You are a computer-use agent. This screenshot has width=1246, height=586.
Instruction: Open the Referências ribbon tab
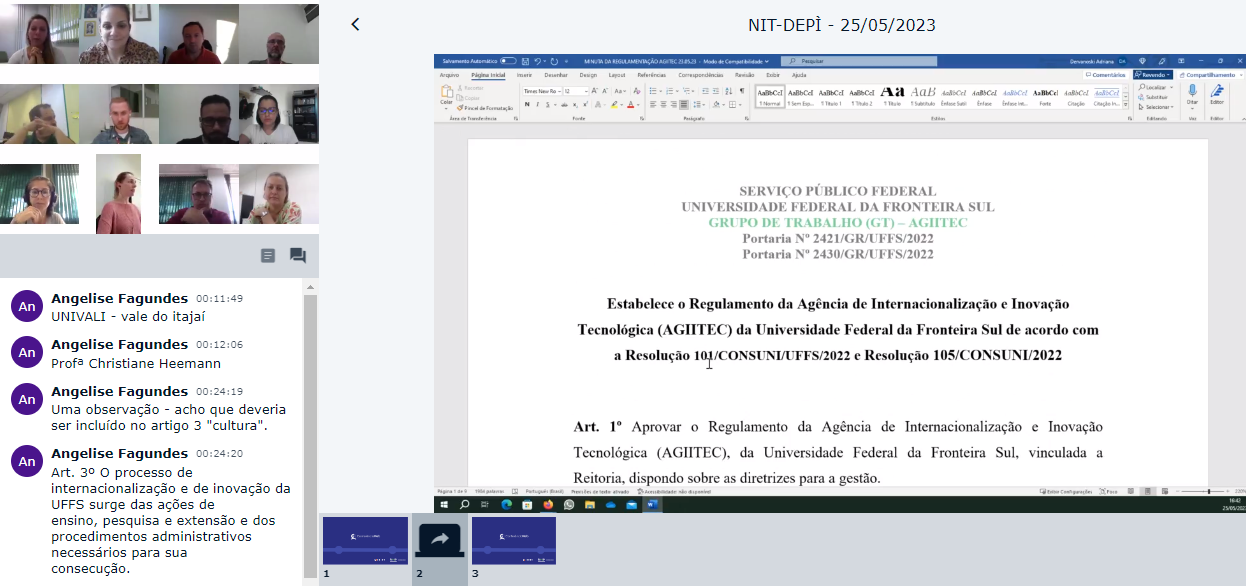[x=652, y=75]
